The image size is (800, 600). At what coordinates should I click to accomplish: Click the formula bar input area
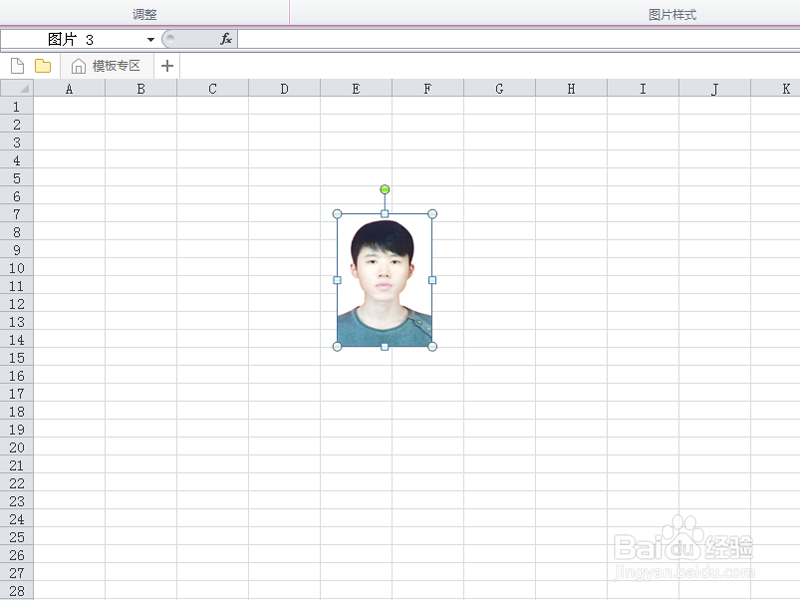point(518,39)
